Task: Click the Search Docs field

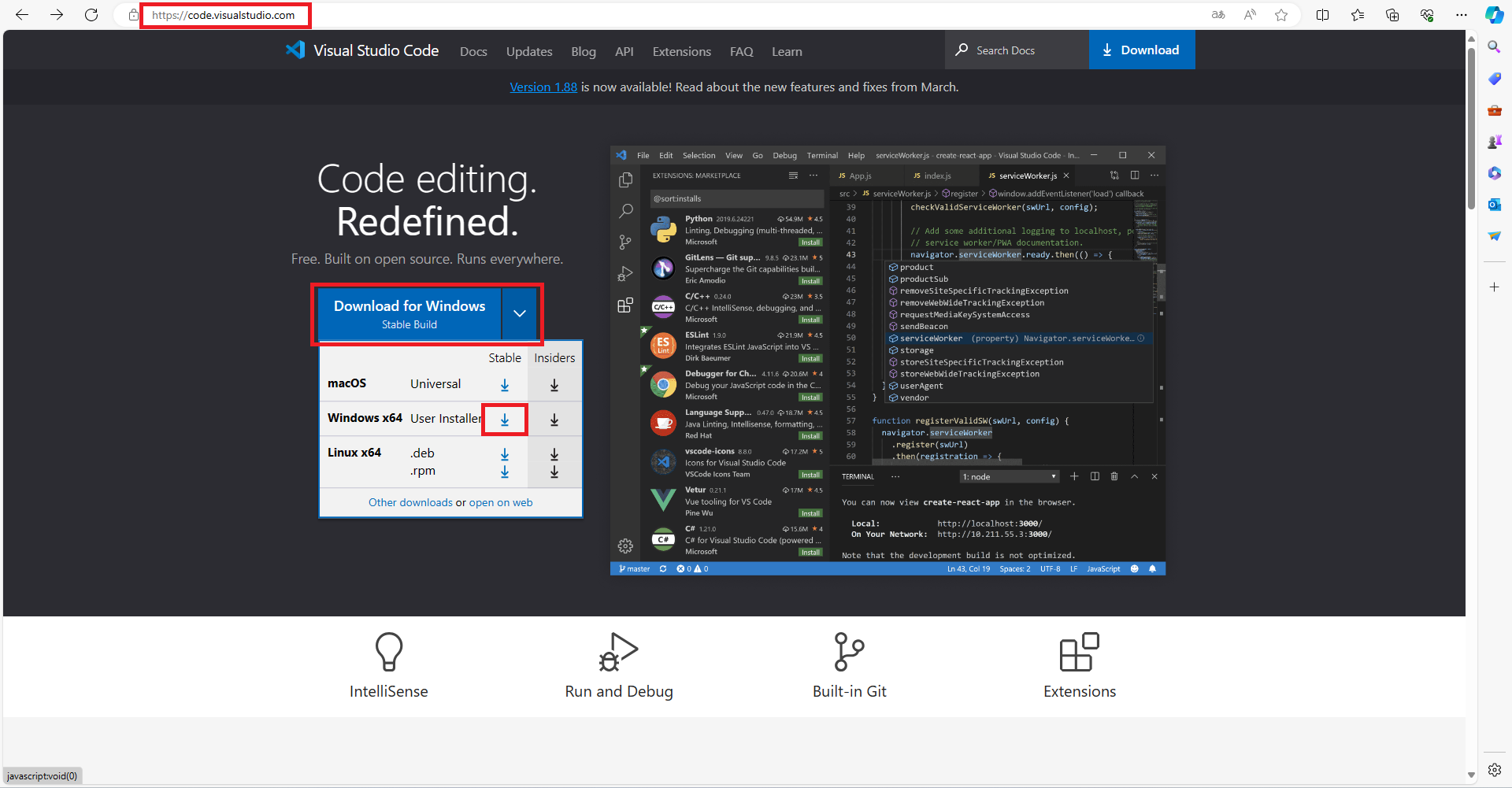Action: coord(1017,50)
